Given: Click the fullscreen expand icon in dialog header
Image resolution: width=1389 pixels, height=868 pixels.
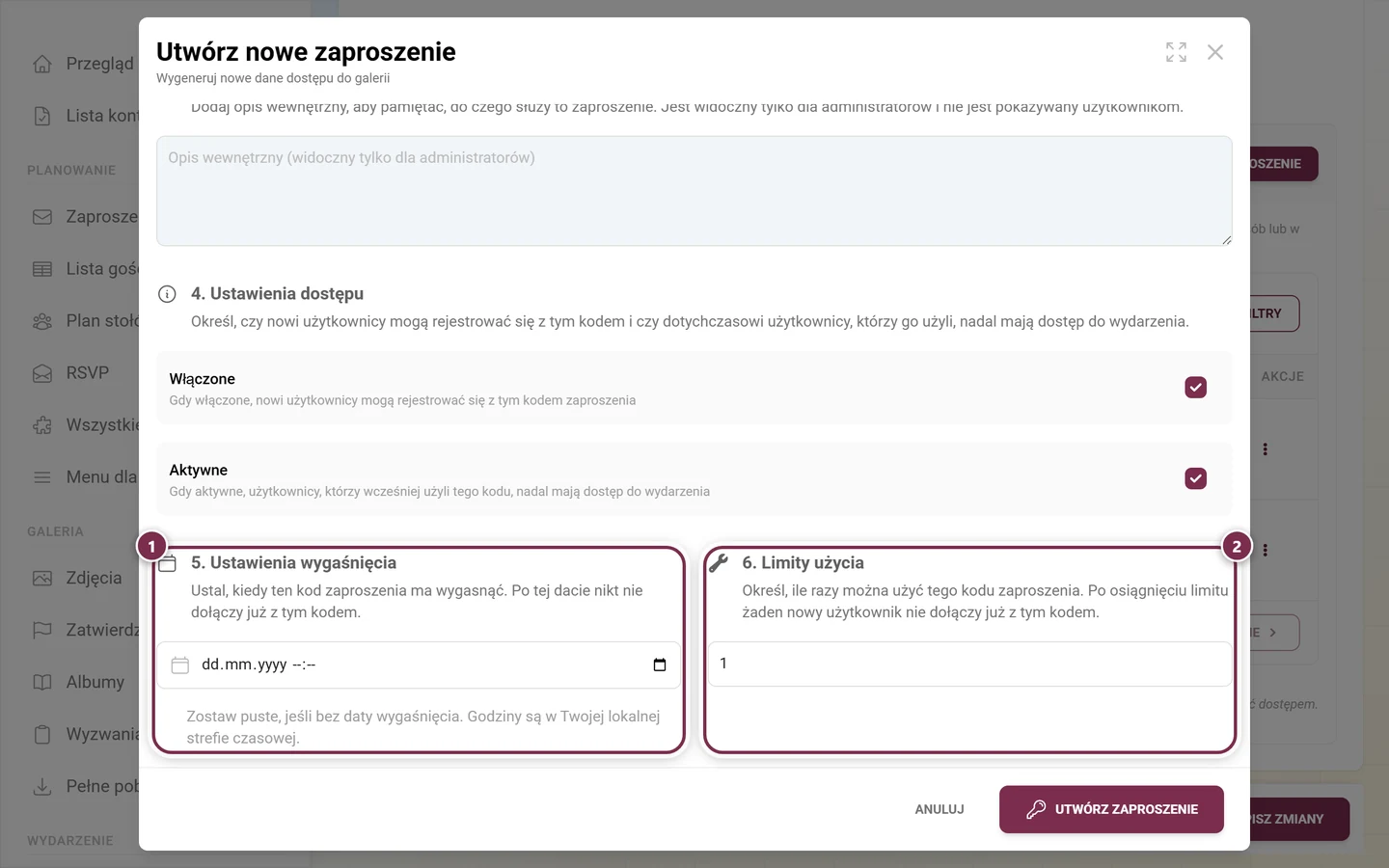Looking at the screenshot, I should click(x=1176, y=52).
